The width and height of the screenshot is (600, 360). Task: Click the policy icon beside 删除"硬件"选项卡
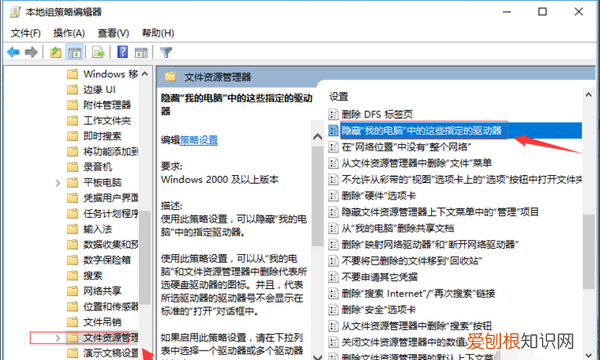333,196
